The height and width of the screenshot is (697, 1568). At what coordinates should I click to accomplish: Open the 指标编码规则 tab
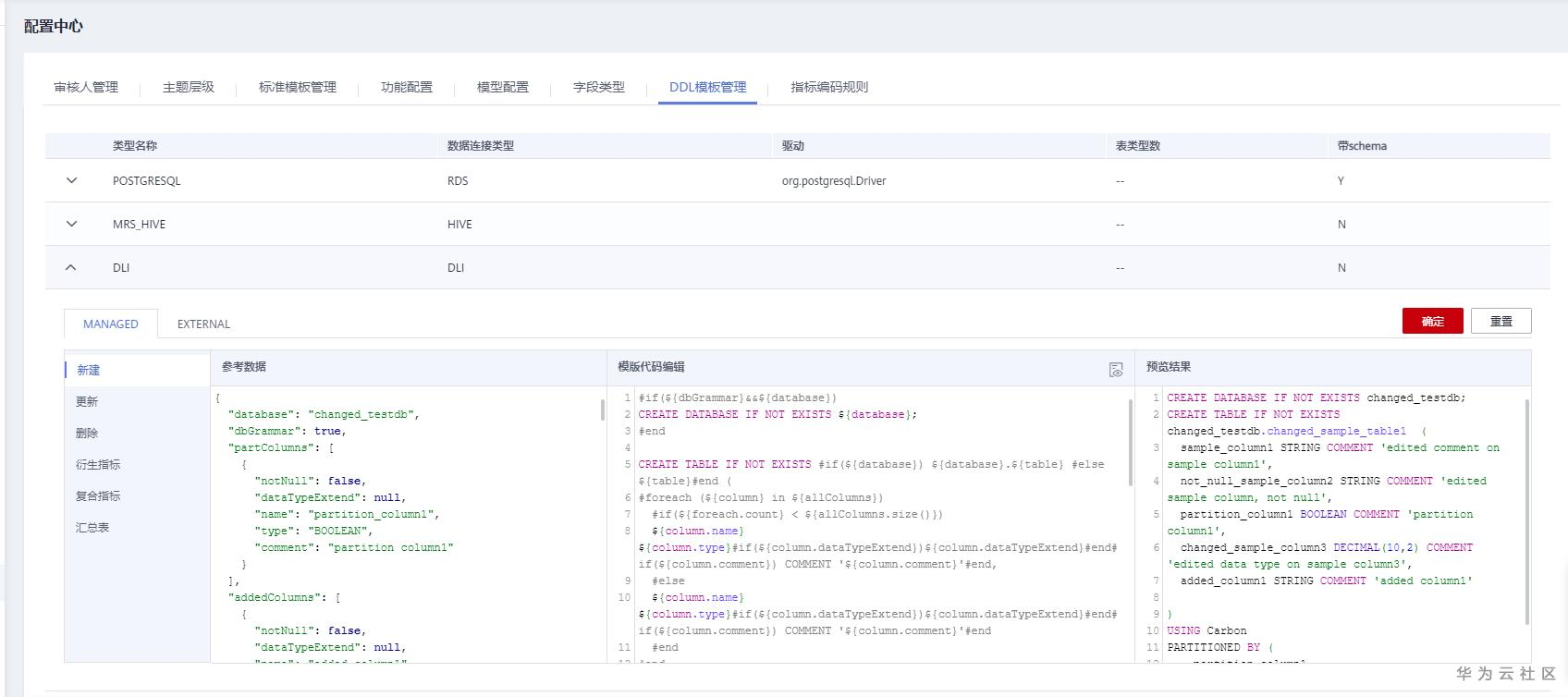point(829,87)
